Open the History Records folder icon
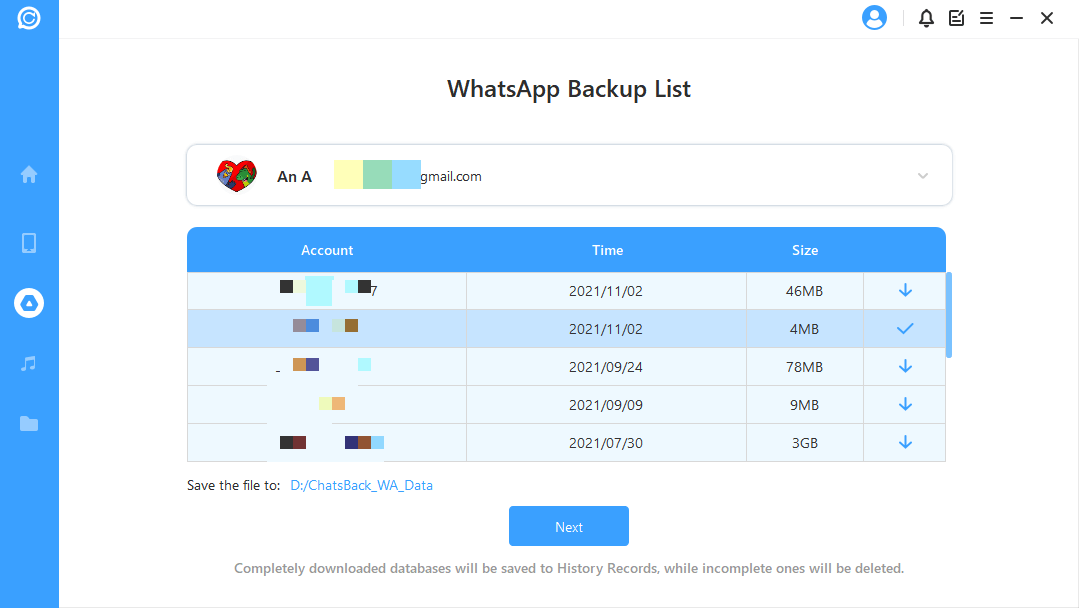The width and height of the screenshot is (1079, 608). click(x=29, y=424)
